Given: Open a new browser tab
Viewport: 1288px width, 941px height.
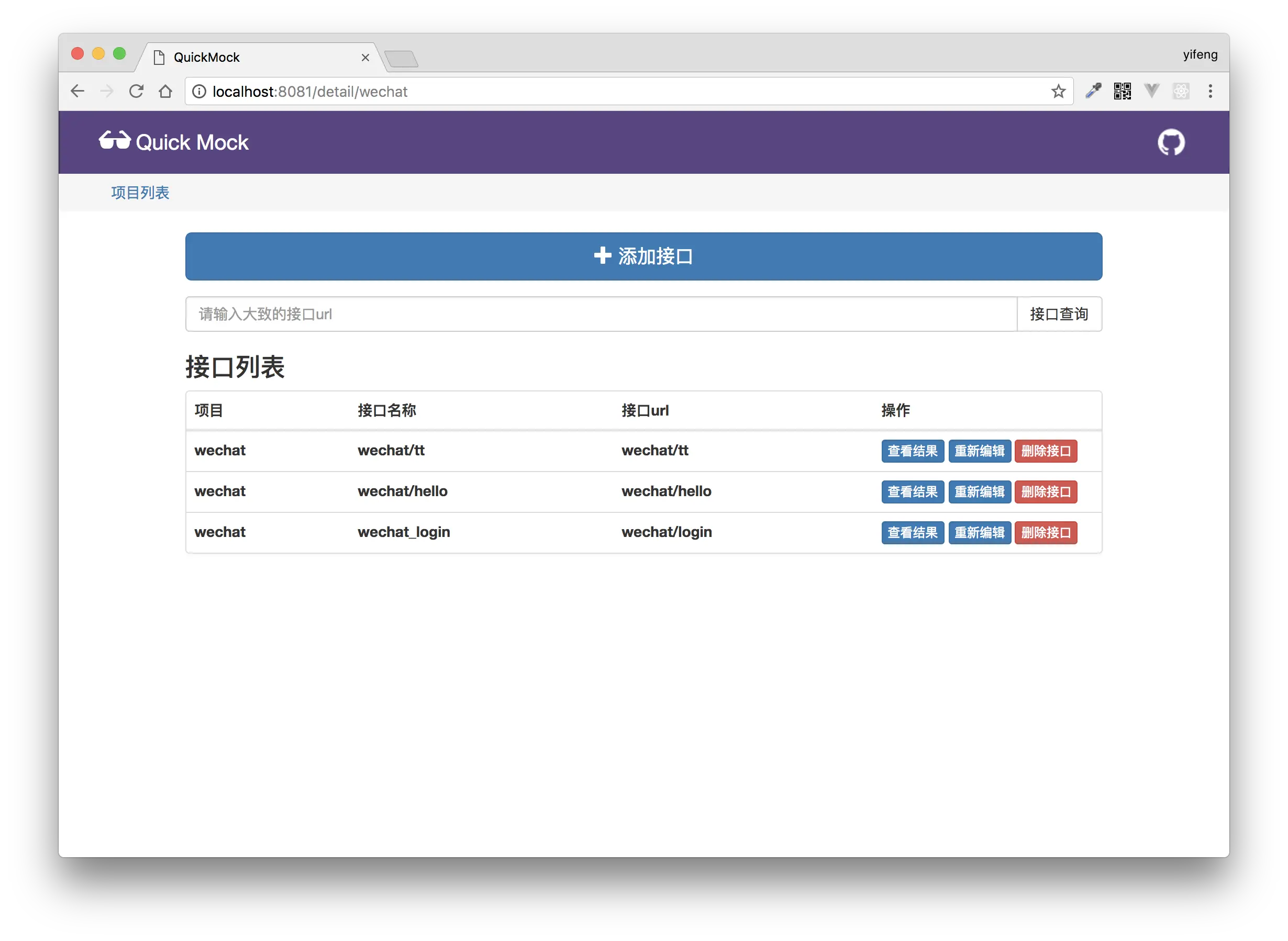Looking at the screenshot, I should [x=401, y=59].
